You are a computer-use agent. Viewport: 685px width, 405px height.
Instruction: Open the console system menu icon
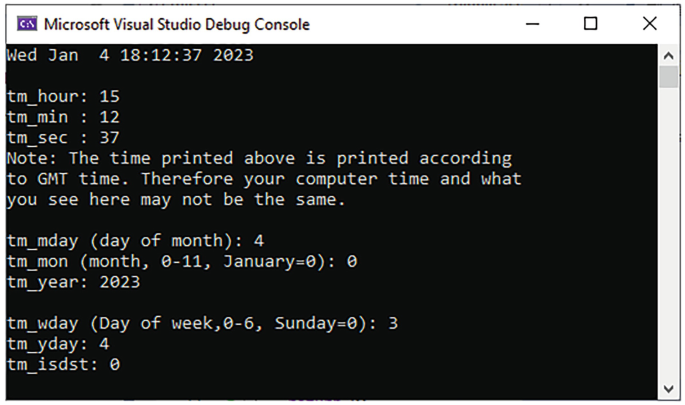[27, 24]
